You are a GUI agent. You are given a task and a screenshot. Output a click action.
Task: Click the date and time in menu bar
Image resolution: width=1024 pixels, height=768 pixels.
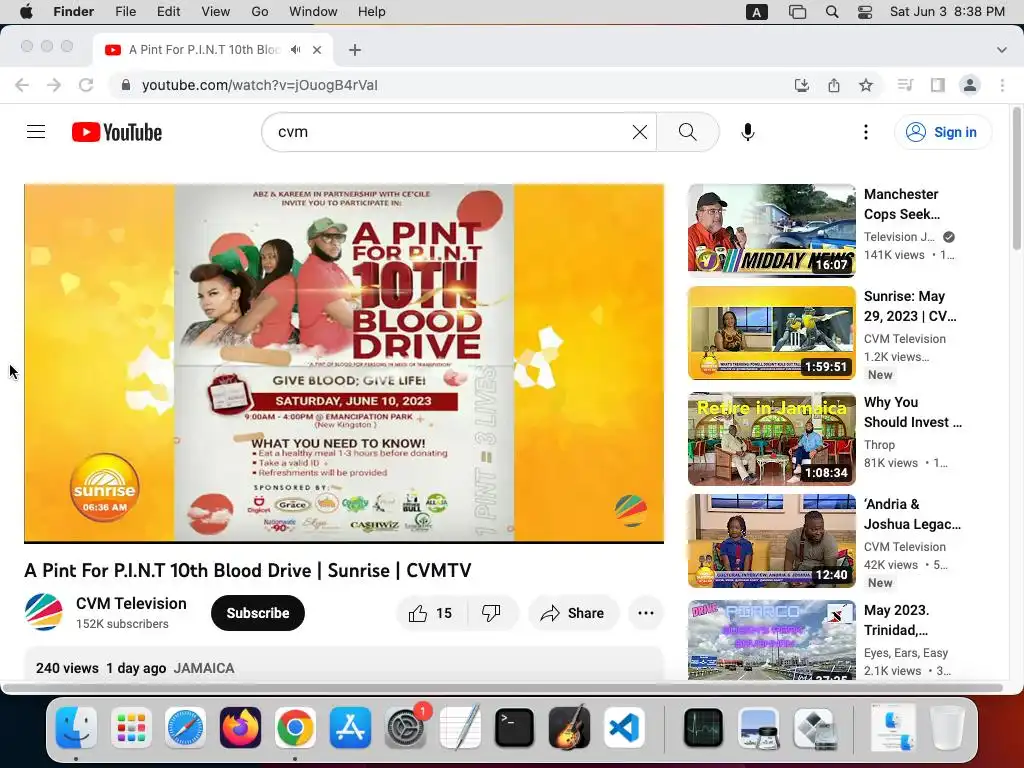click(947, 12)
